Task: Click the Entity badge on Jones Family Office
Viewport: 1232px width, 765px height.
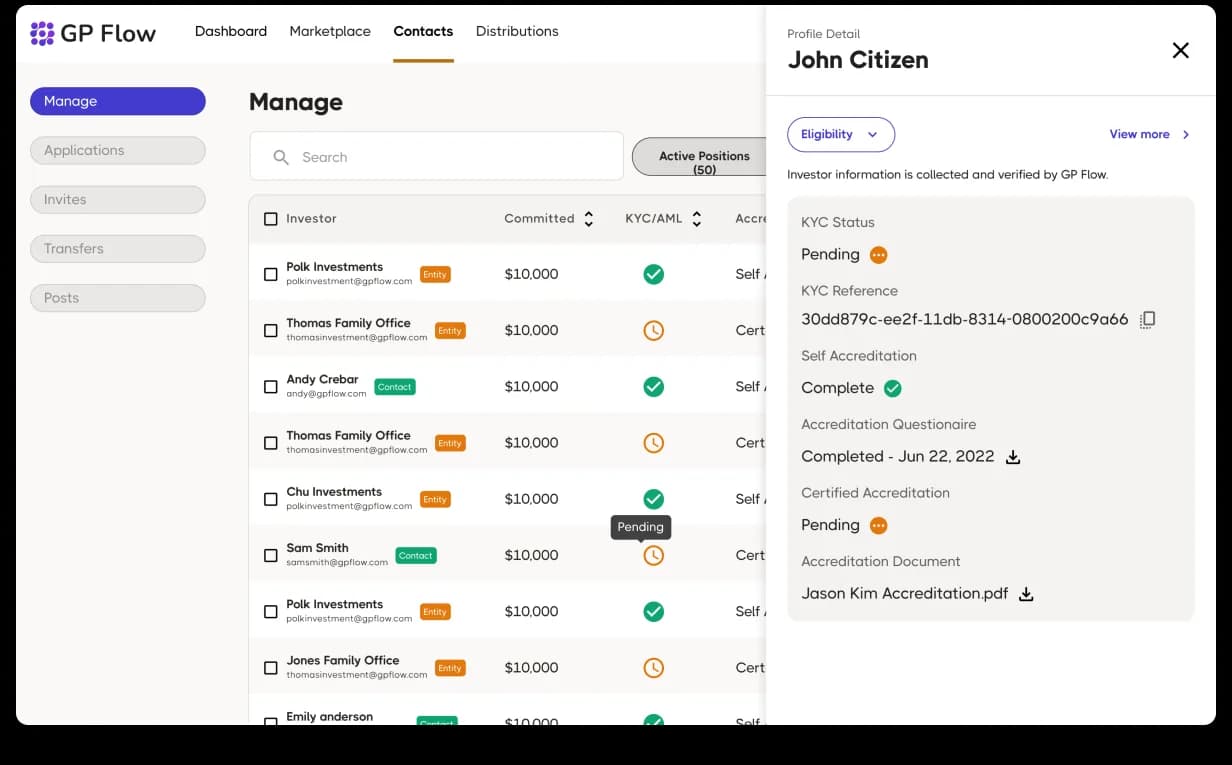Action: pos(450,668)
